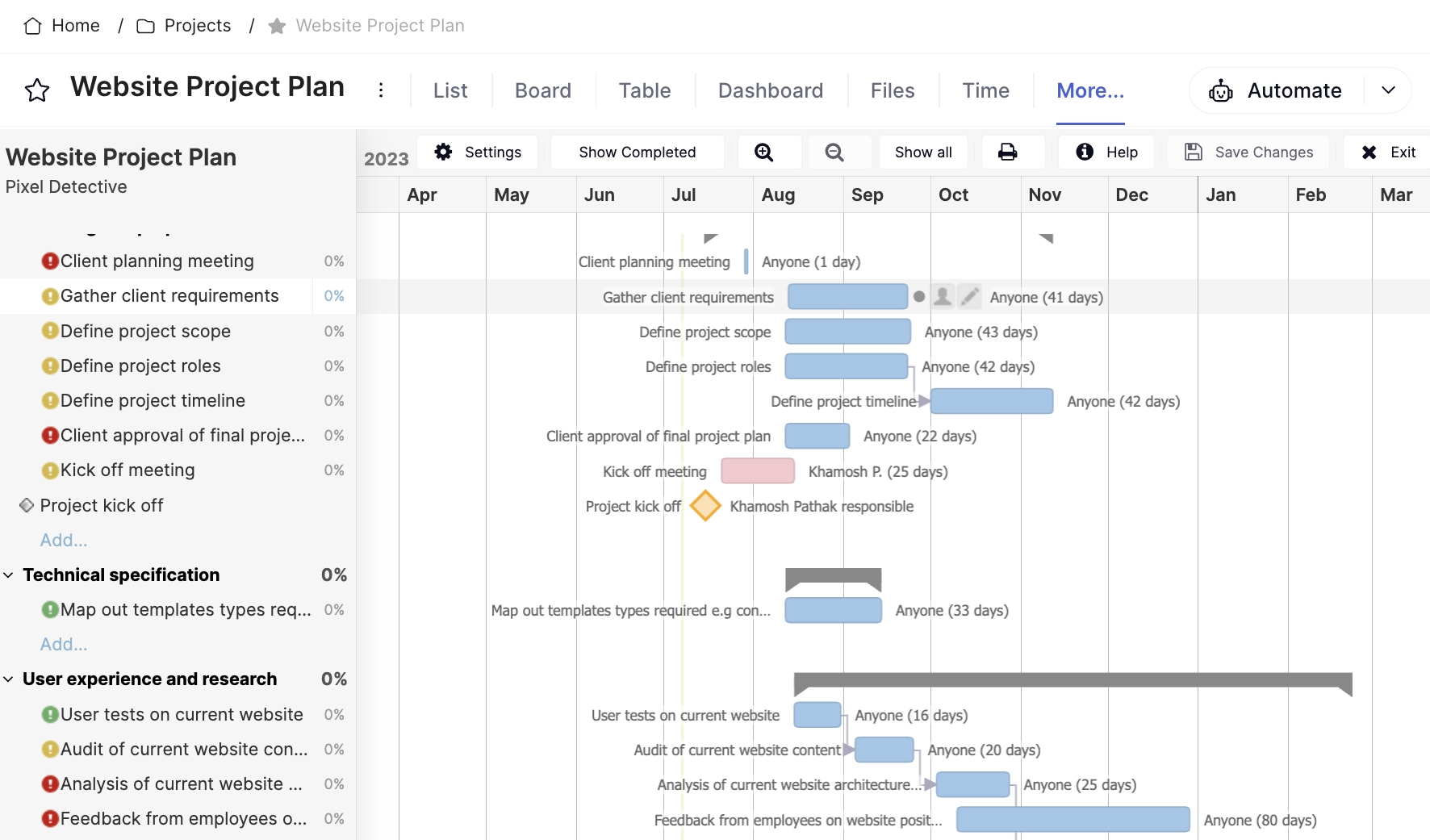Click the zoom out magnifier icon
This screenshot has height=840, width=1430.
pyautogui.click(x=834, y=153)
